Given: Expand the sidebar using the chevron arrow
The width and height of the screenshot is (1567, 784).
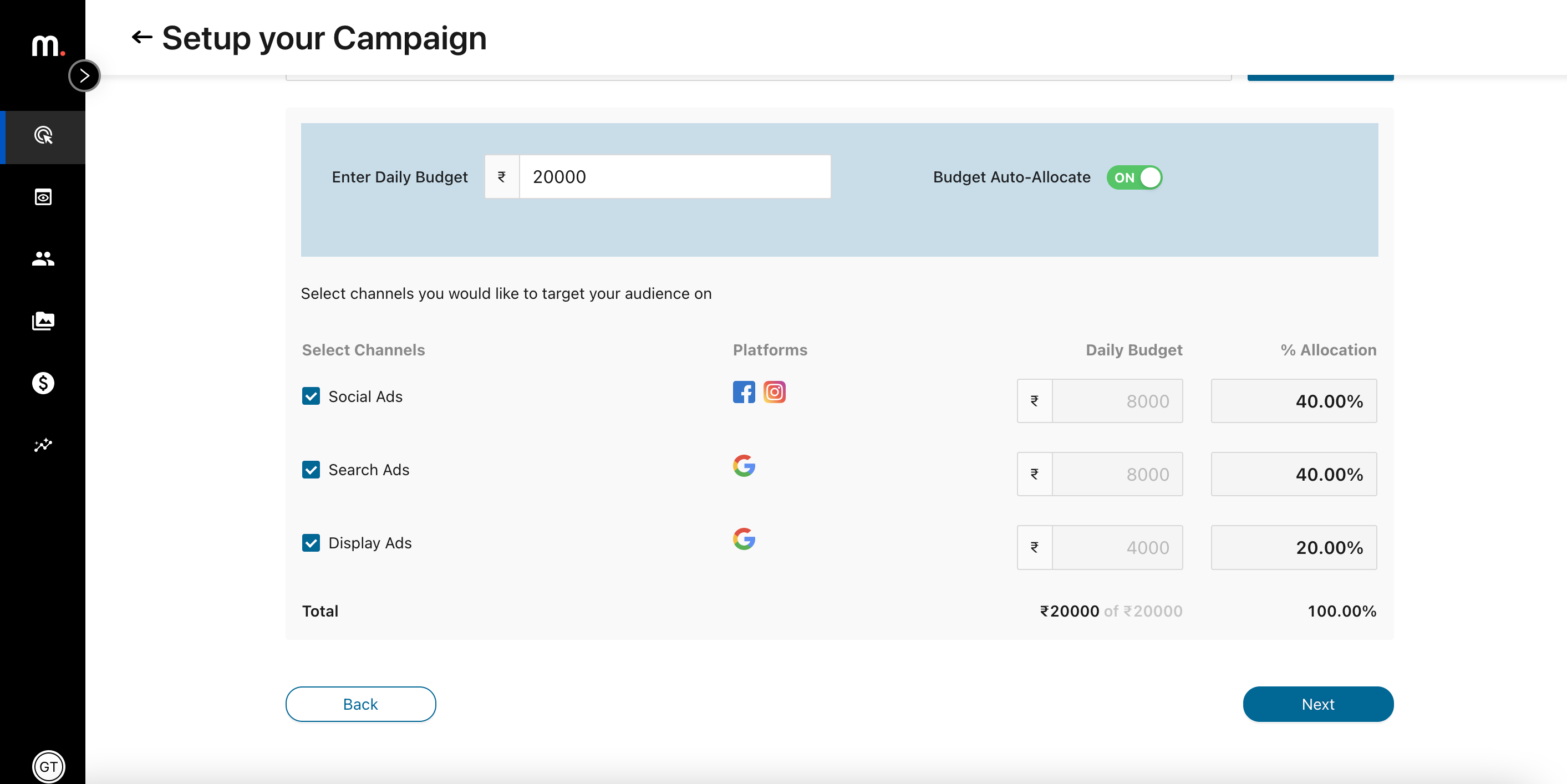Looking at the screenshot, I should (84, 75).
